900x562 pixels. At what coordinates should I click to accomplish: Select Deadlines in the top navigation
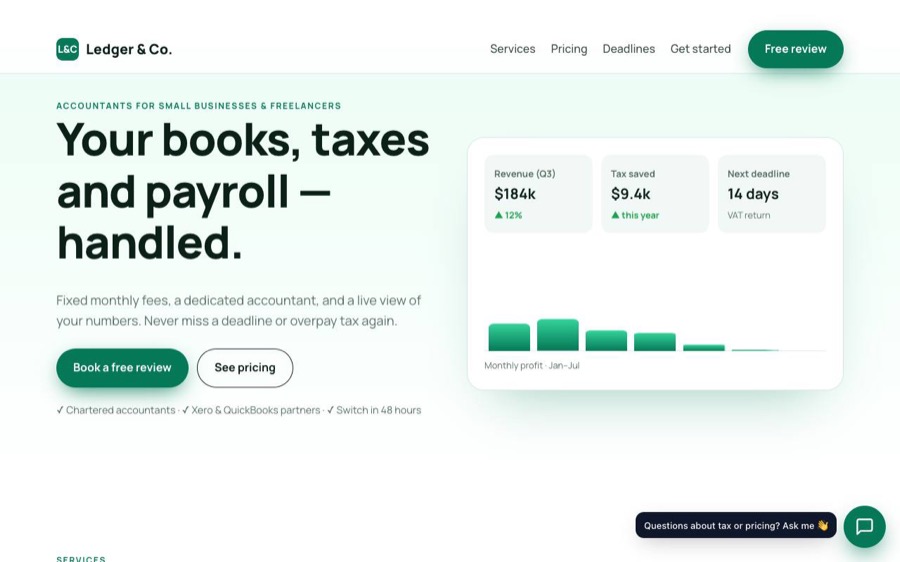(x=629, y=49)
